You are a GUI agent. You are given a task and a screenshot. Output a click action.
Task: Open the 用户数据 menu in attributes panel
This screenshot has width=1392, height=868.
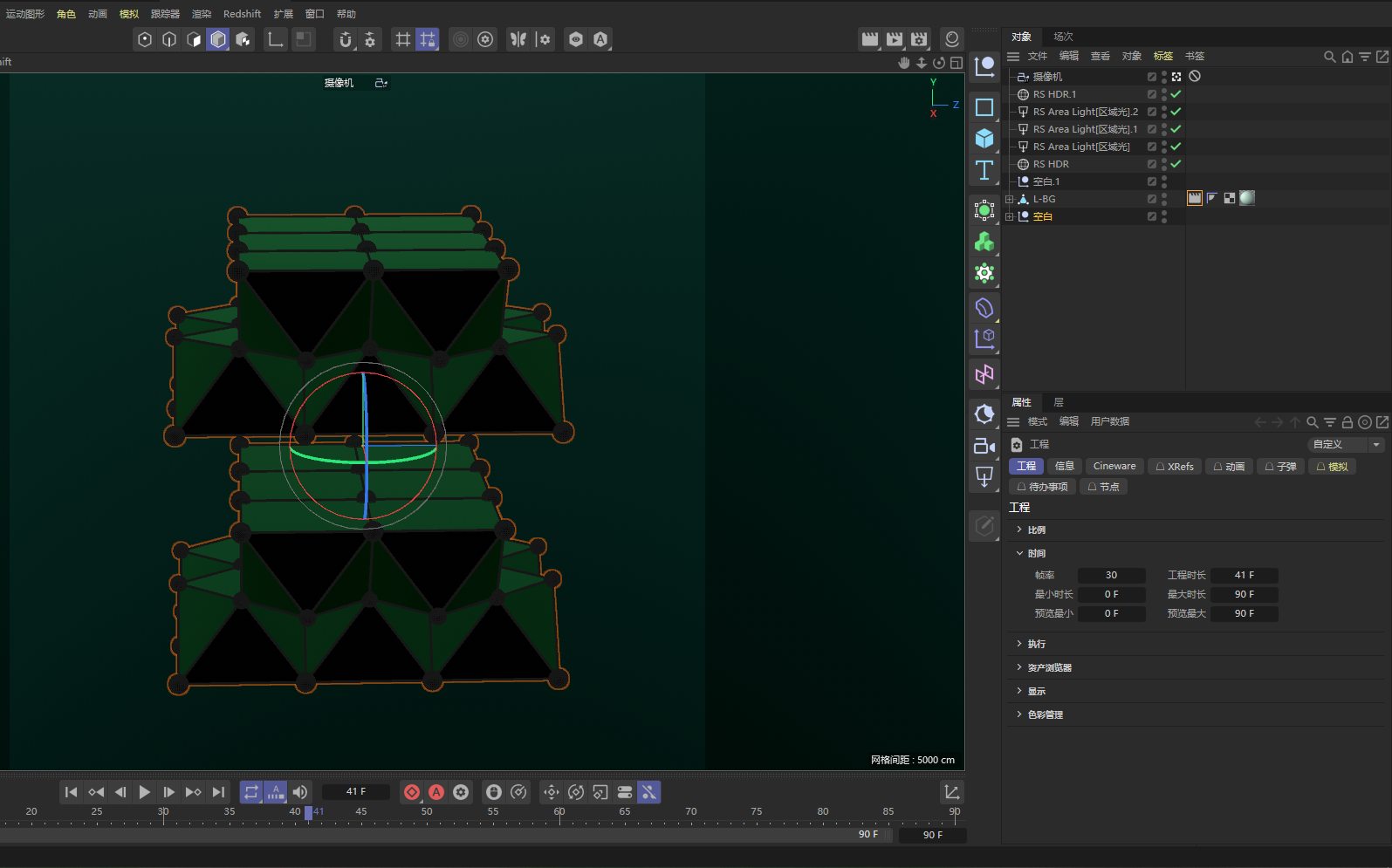pos(1110,422)
